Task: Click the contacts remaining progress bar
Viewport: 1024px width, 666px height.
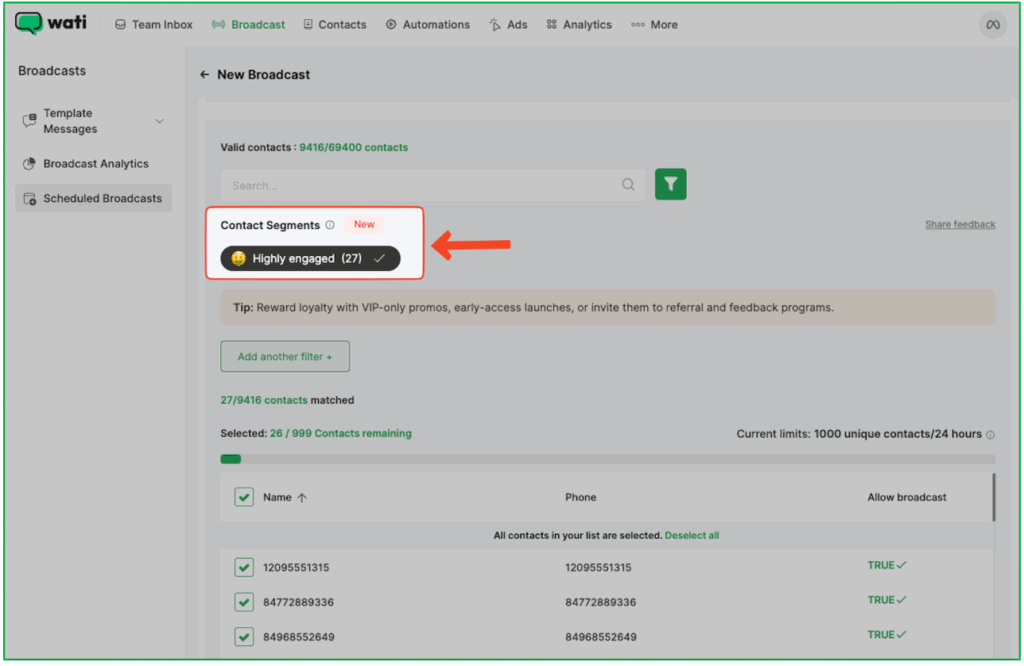Action: [x=231, y=459]
